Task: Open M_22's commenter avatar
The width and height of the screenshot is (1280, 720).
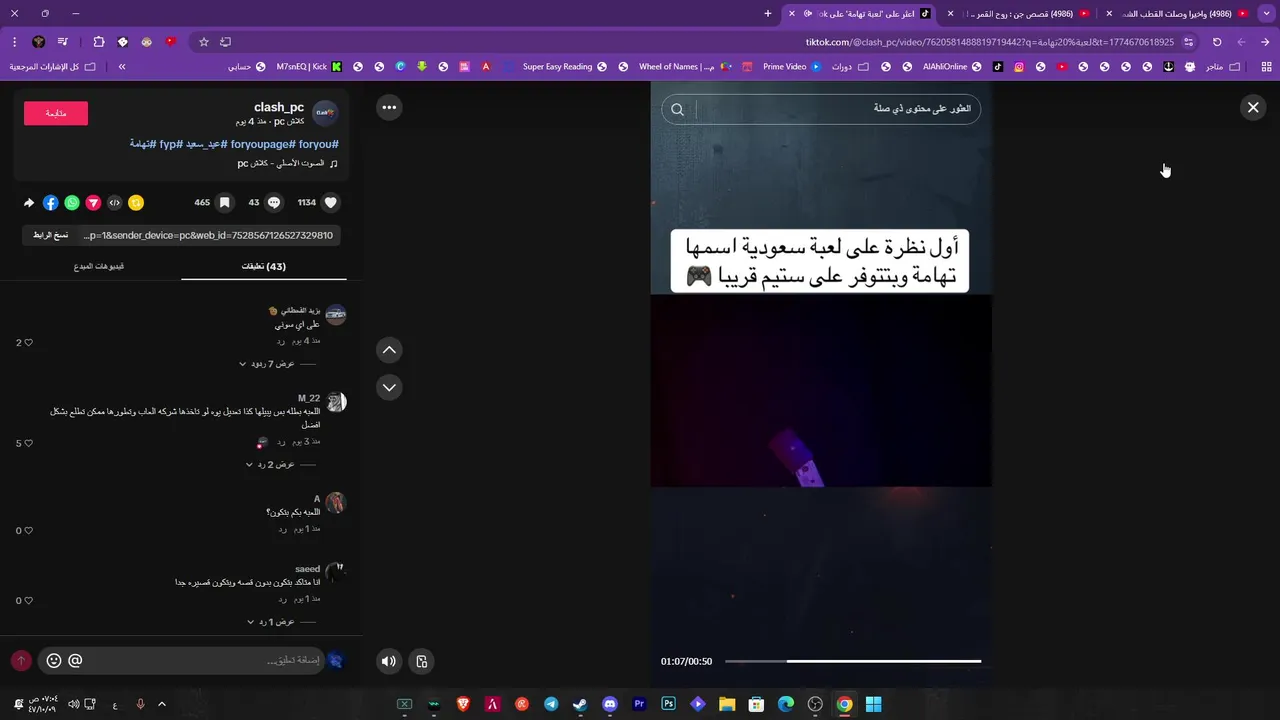Action: (x=336, y=402)
